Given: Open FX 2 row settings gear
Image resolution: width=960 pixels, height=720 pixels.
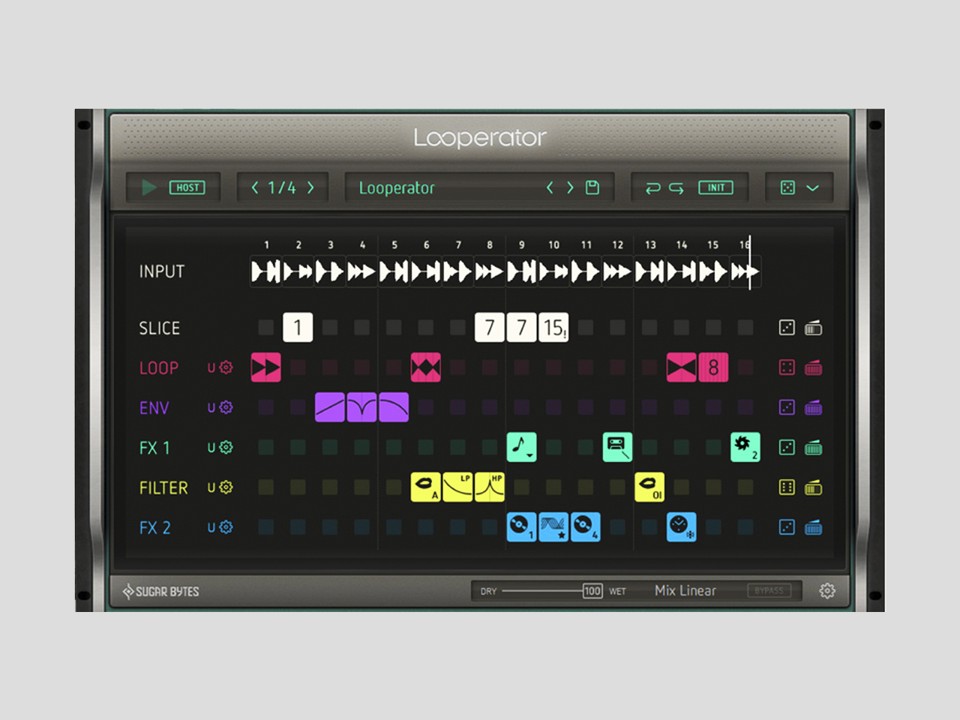Looking at the screenshot, I should tap(227, 527).
